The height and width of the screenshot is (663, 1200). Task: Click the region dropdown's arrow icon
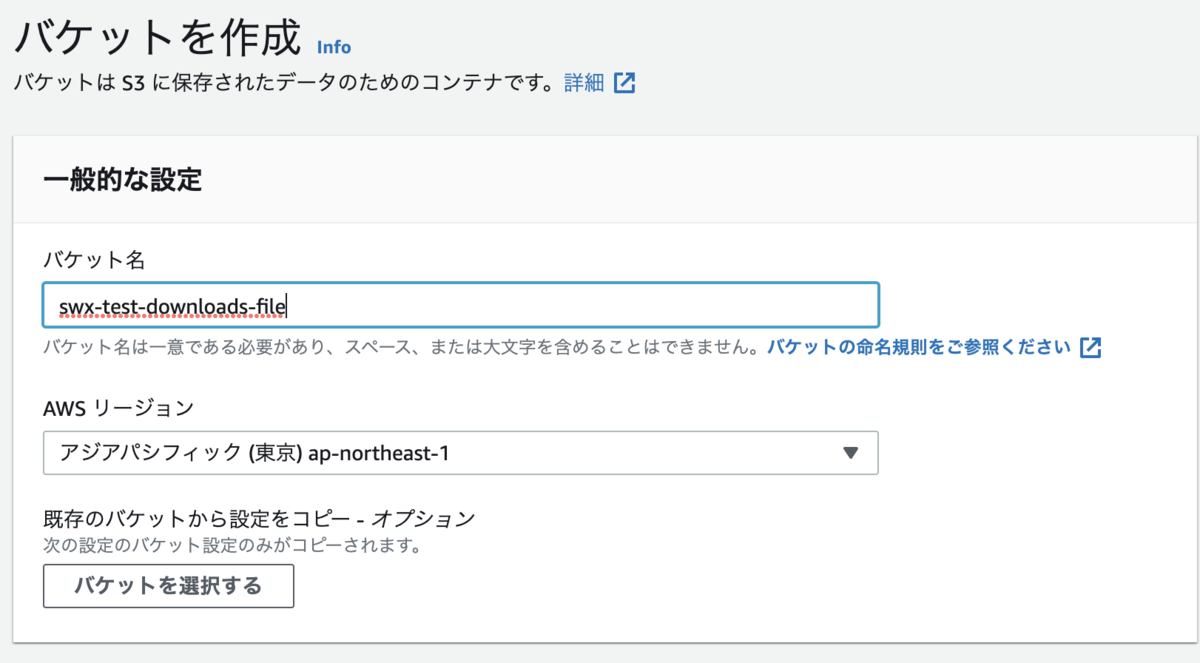point(850,453)
